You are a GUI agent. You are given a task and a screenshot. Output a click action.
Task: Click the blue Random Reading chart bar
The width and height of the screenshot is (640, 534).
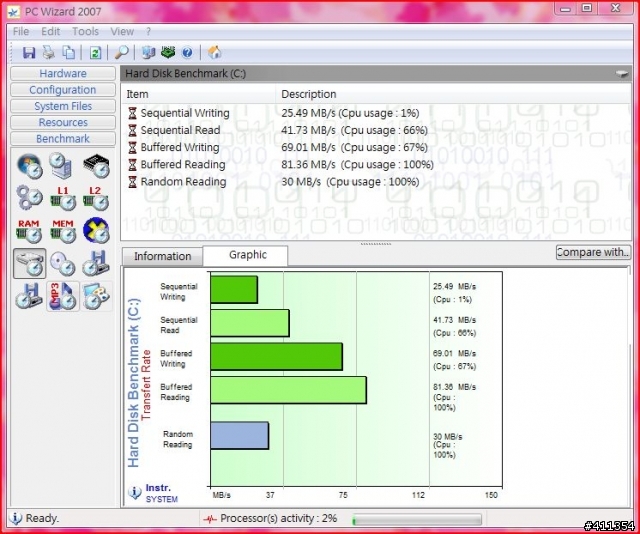240,436
